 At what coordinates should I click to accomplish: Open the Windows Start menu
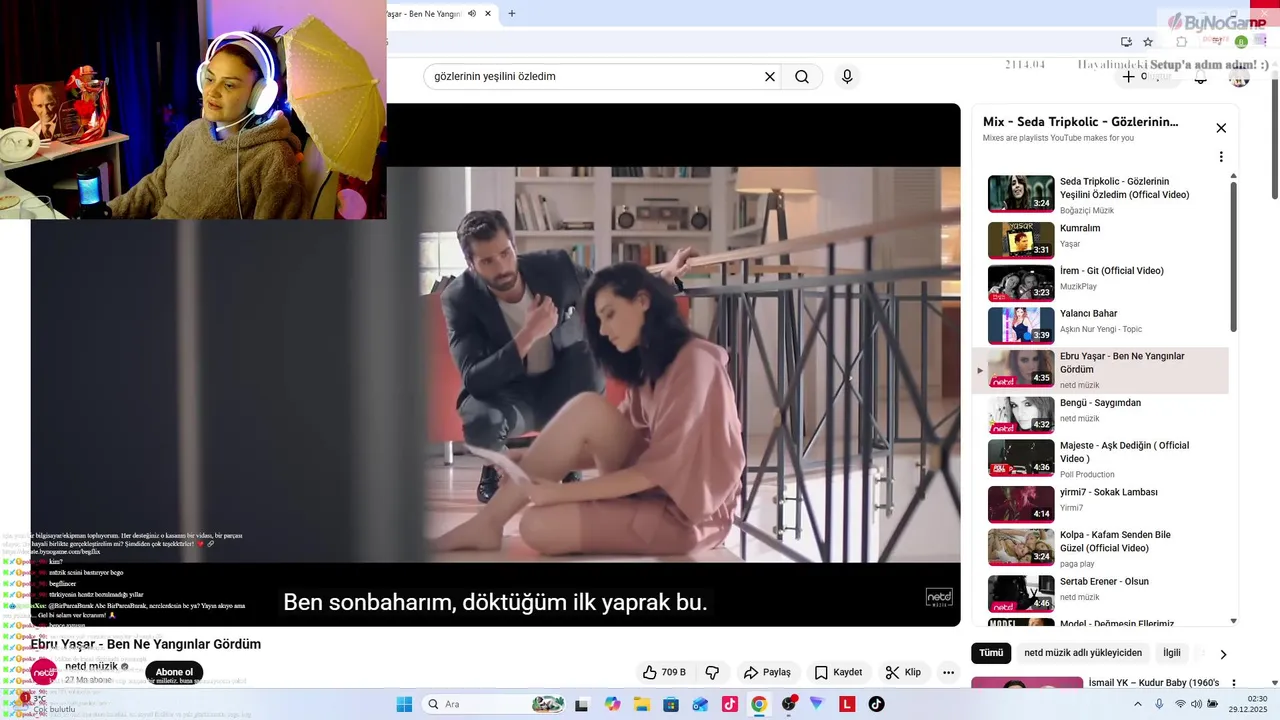pyautogui.click(x=404, y=704)
